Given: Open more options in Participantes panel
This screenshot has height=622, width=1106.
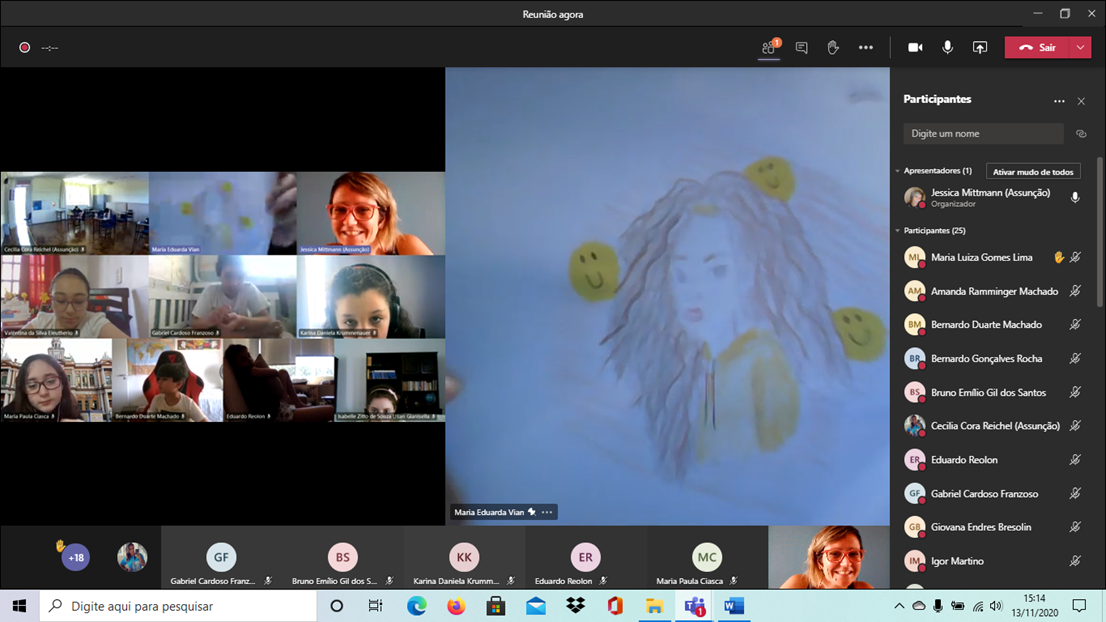Looking at the screenshot, I should click(1059, 101).
